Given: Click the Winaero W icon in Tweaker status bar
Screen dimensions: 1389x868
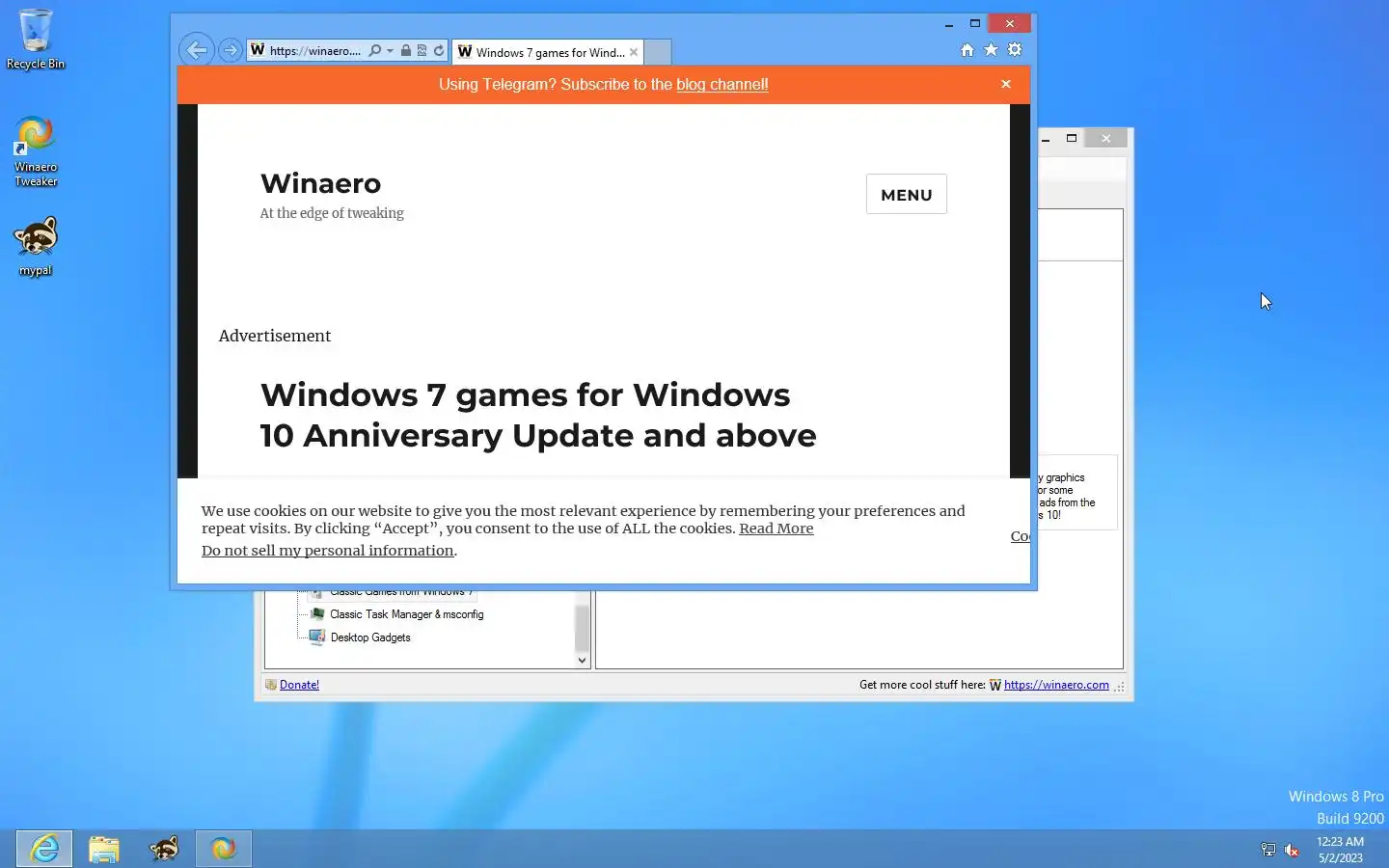Looking at the screenshot, I should pos(995,685).
